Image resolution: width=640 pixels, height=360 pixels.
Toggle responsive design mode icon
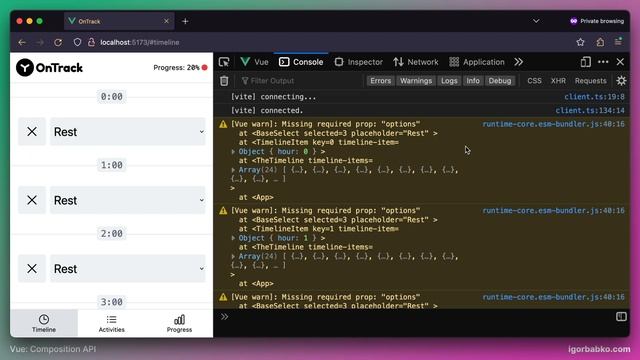585,62
